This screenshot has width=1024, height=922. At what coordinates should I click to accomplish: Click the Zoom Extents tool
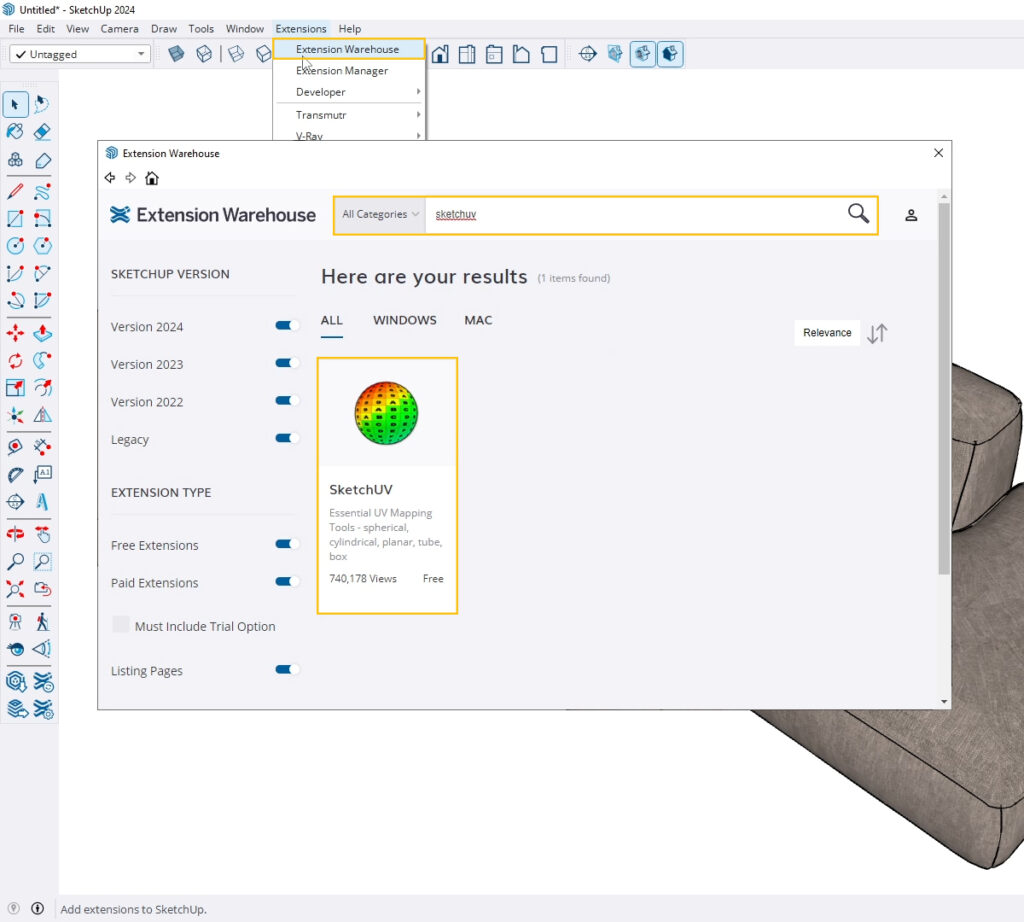(x=15, y=590)
